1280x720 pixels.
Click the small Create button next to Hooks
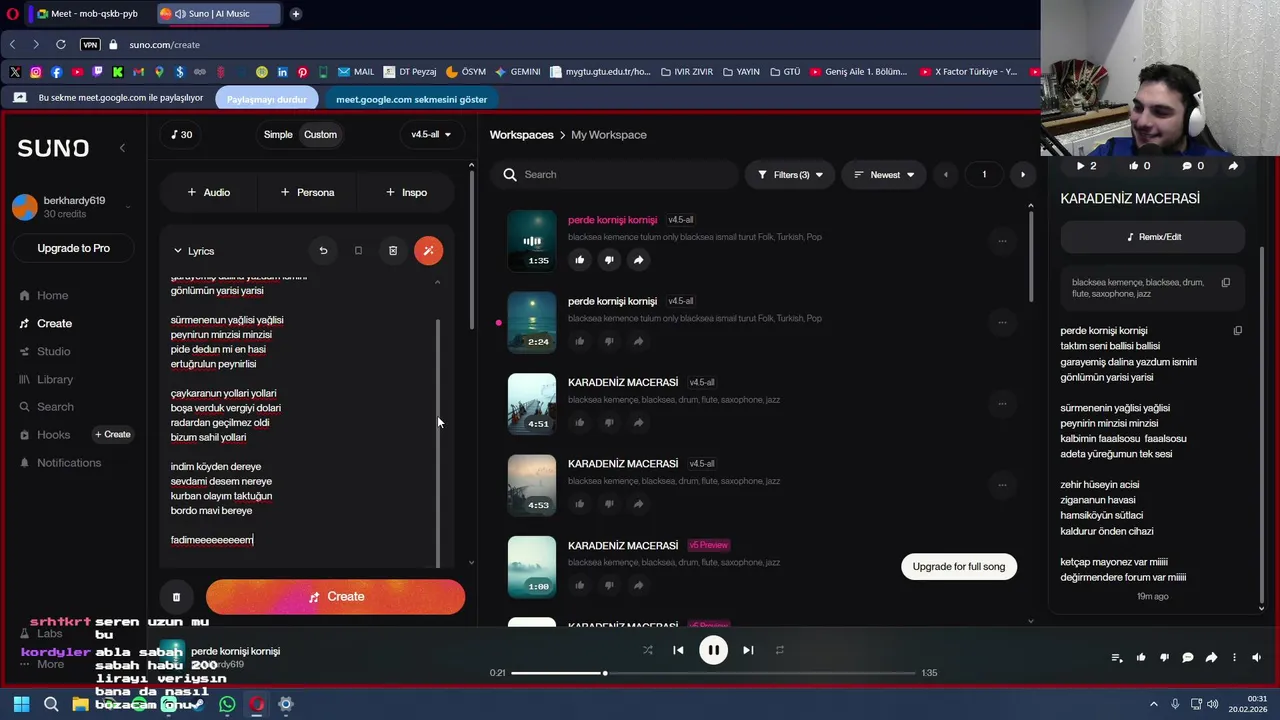click(x=113, y=434)
